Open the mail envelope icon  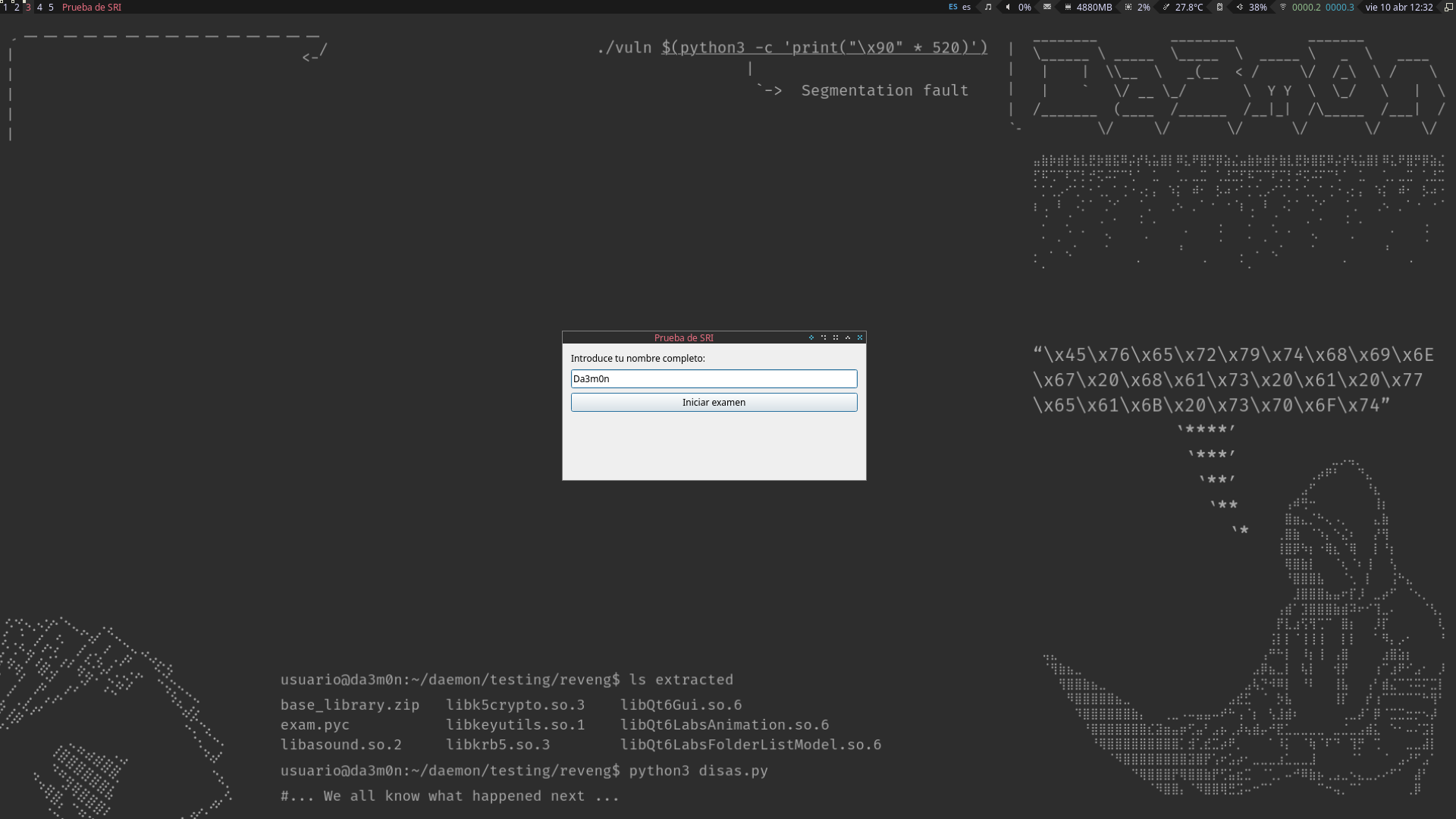click(1046, 7)
